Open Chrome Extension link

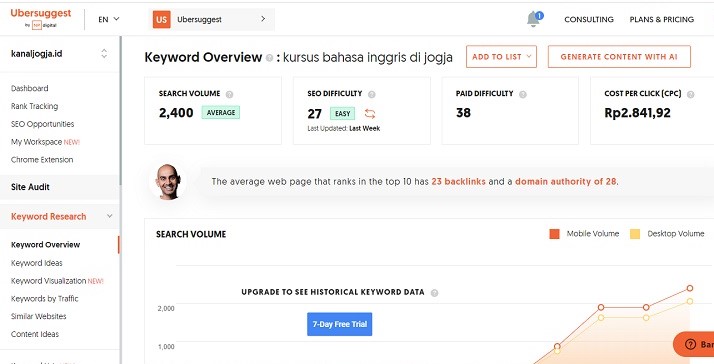click(x=42, y=159)
